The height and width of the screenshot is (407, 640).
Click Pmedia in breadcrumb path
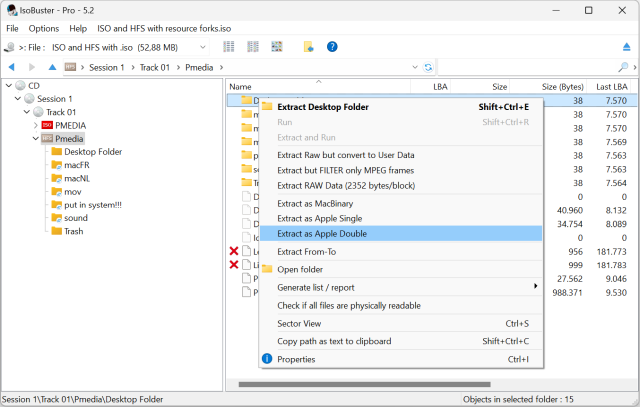[199, 67]
